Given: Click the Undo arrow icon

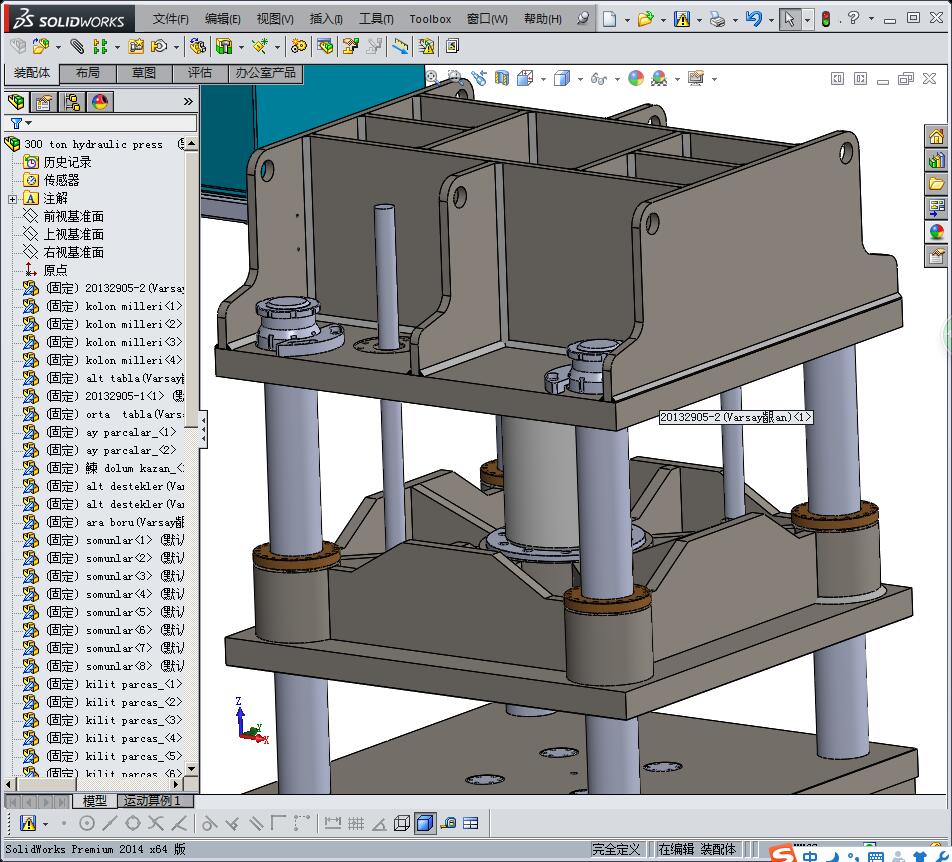Looking at the screenshot, I should [x=753, y=19].
